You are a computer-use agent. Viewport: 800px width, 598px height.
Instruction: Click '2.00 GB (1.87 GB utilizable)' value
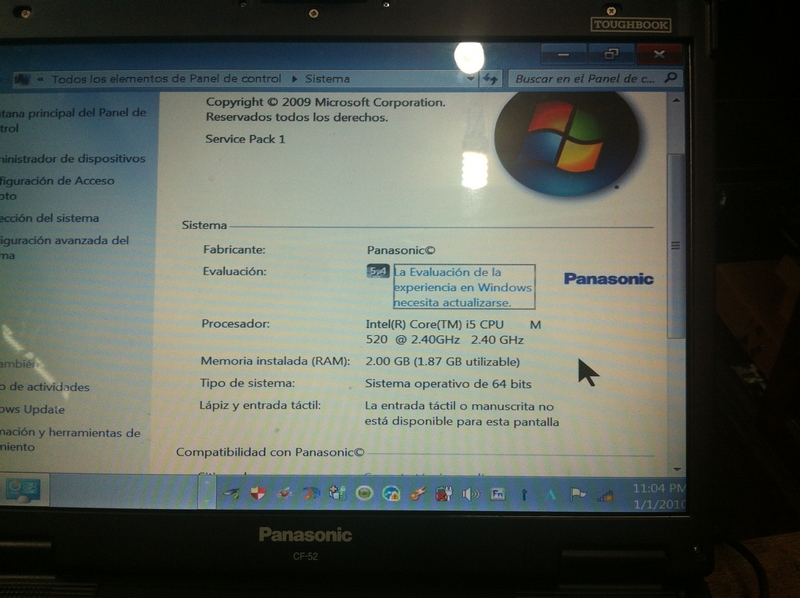tap(442, 362)
